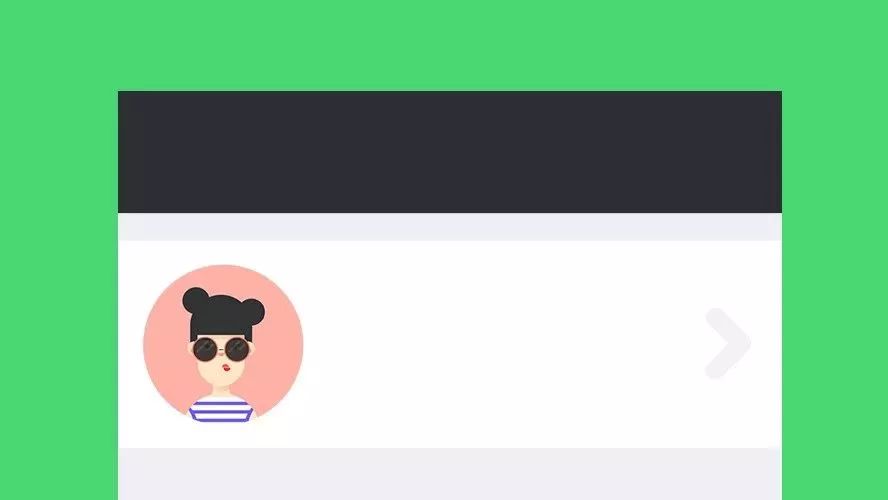Click the sunglasses on the avatar
888x500 pixels.
point(221,349)
